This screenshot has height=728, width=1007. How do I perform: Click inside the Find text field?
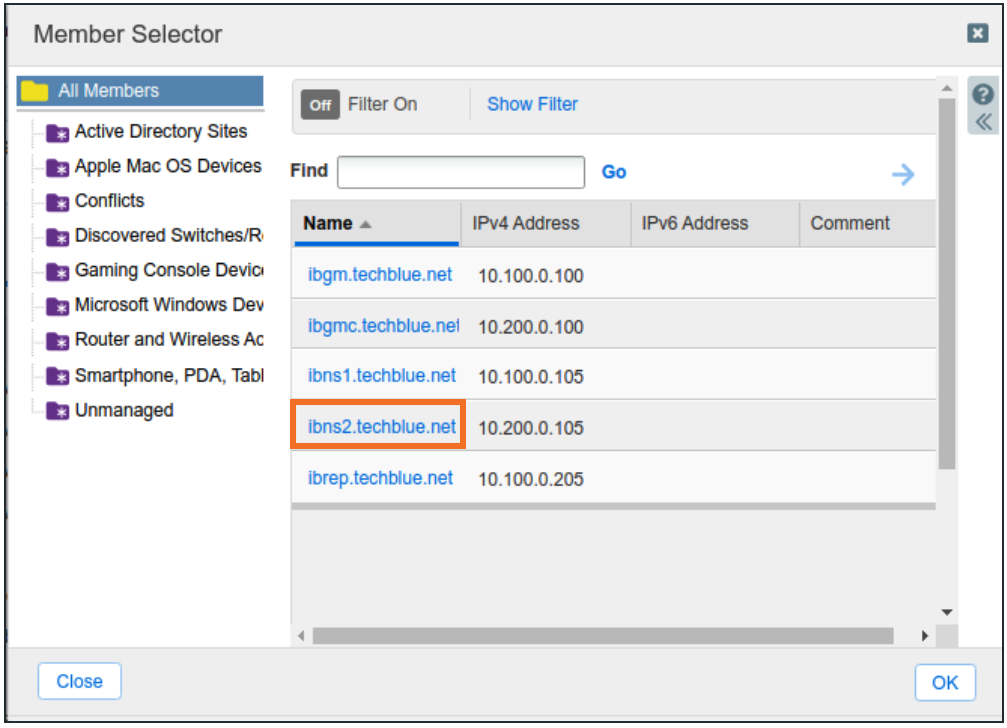(x=460, y=172)
